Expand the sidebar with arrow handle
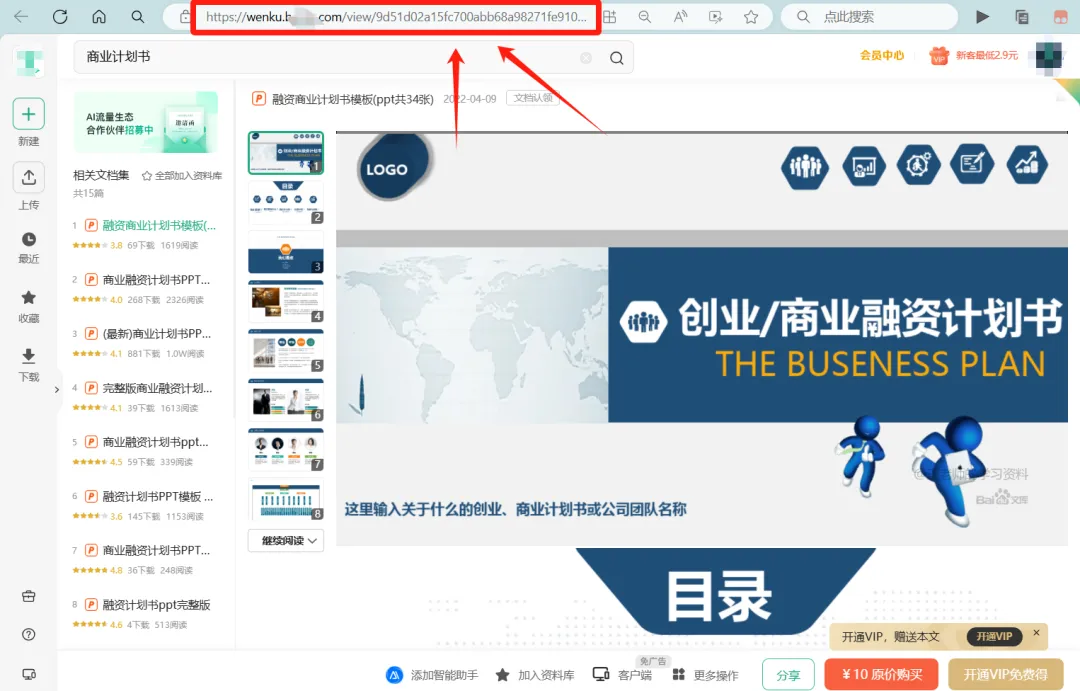Viewport: 1080px width, 691px height. (x=56, y=389)
